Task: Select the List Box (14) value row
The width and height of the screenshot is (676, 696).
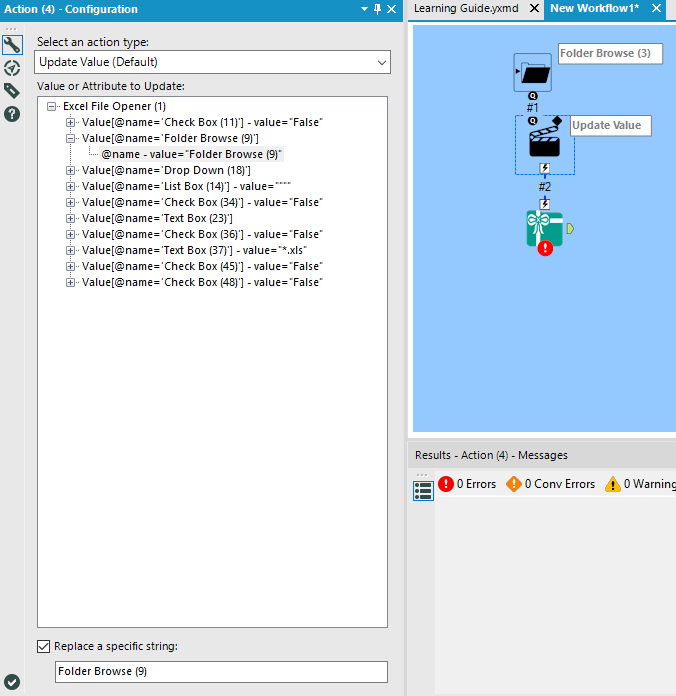Action: (186, 186)
